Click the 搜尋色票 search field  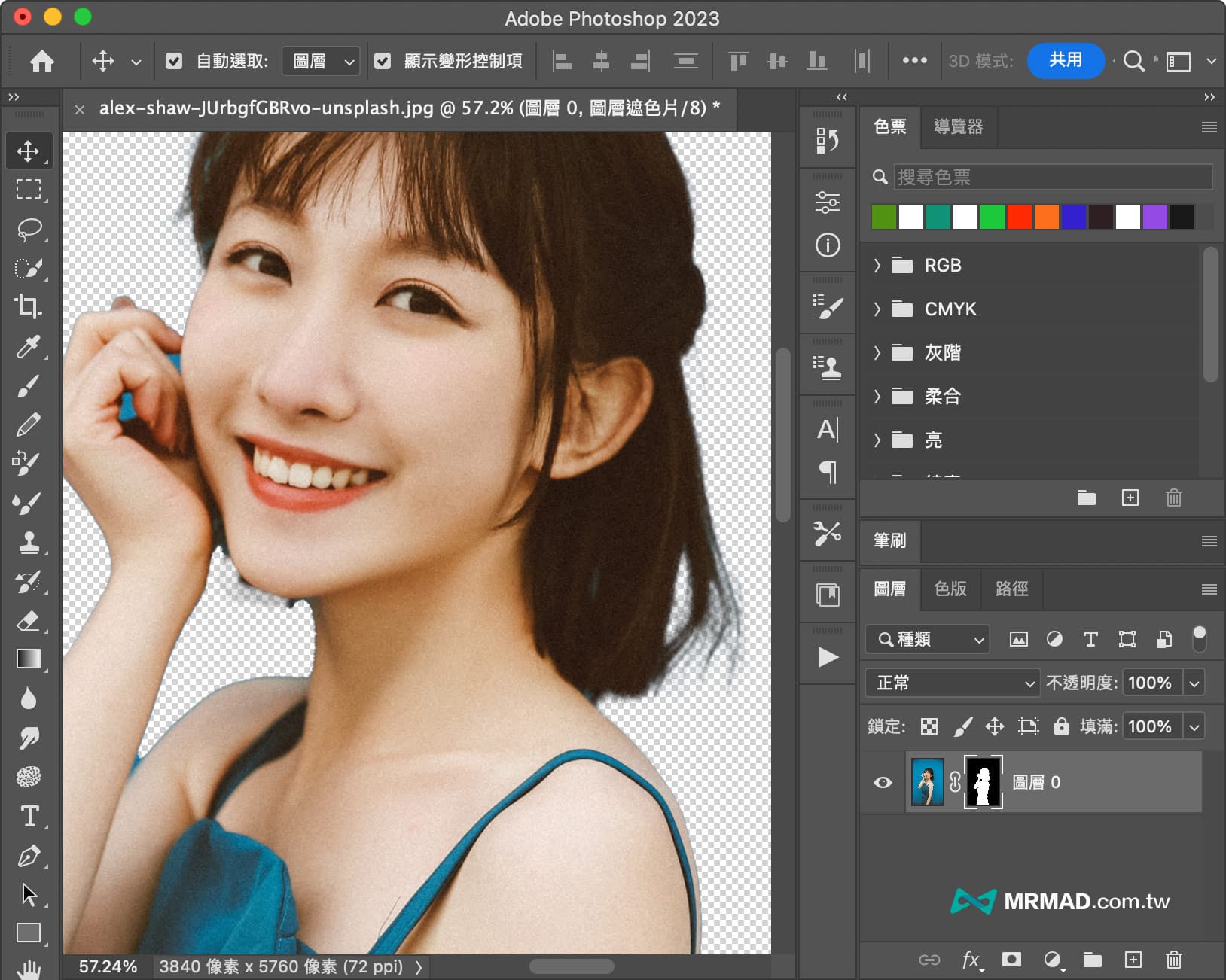point(1053,177)
